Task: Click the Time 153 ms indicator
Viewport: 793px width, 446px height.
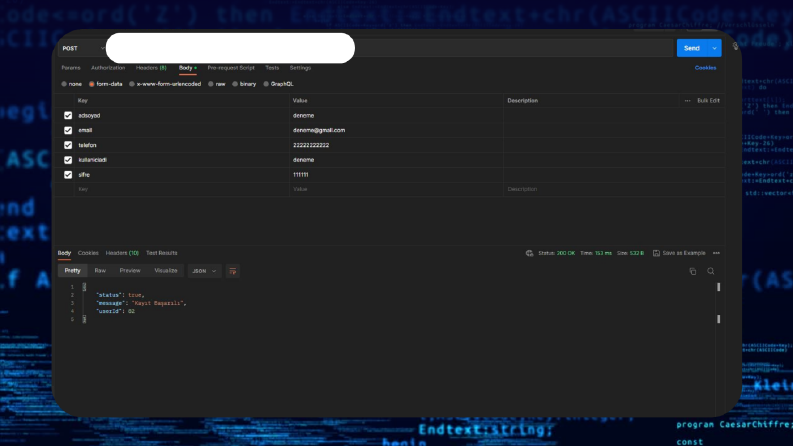Action: pos(596,253)
